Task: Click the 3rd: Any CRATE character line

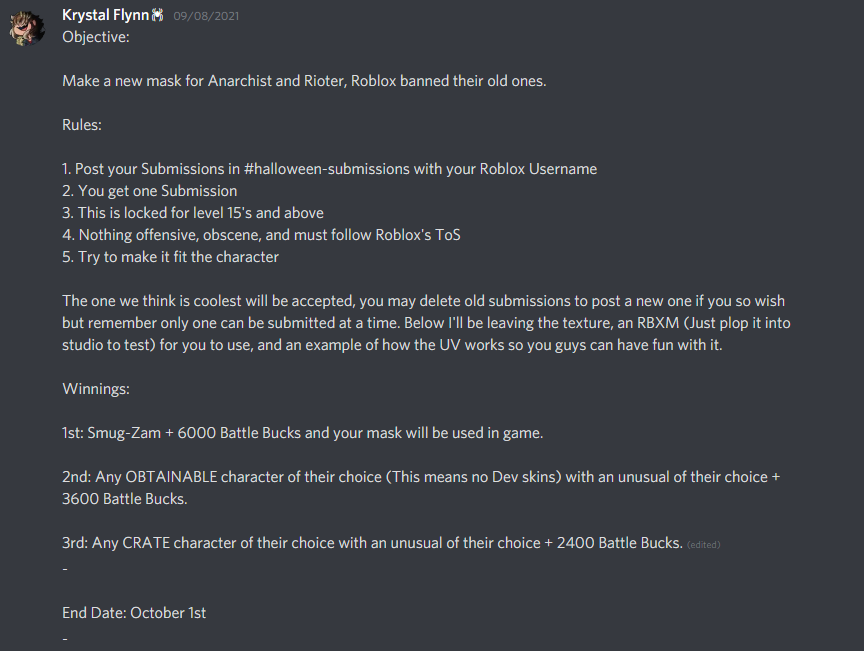Action: click(372, 543)
